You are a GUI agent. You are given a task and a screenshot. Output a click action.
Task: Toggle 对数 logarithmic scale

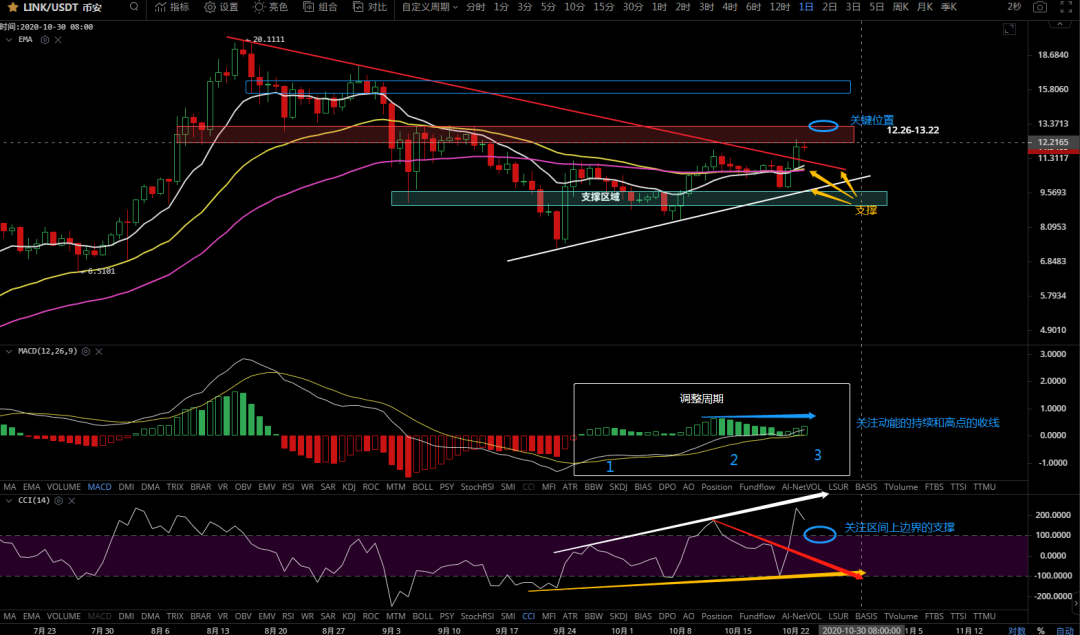pos(1016,630)
